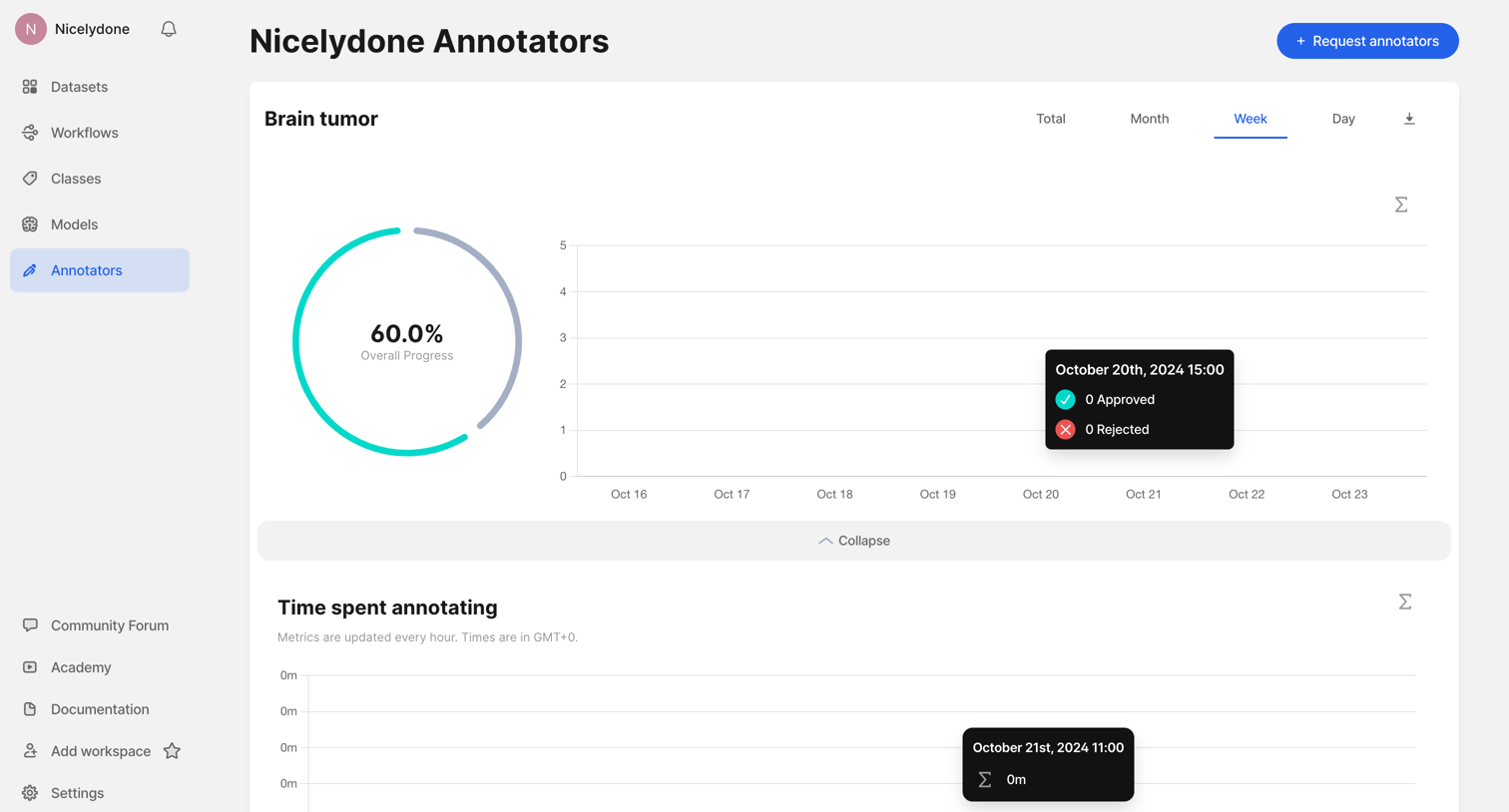Switch to the Day tab
Image resolution: width=1509 pixels, height=812 pixels.
[1343, 119]
